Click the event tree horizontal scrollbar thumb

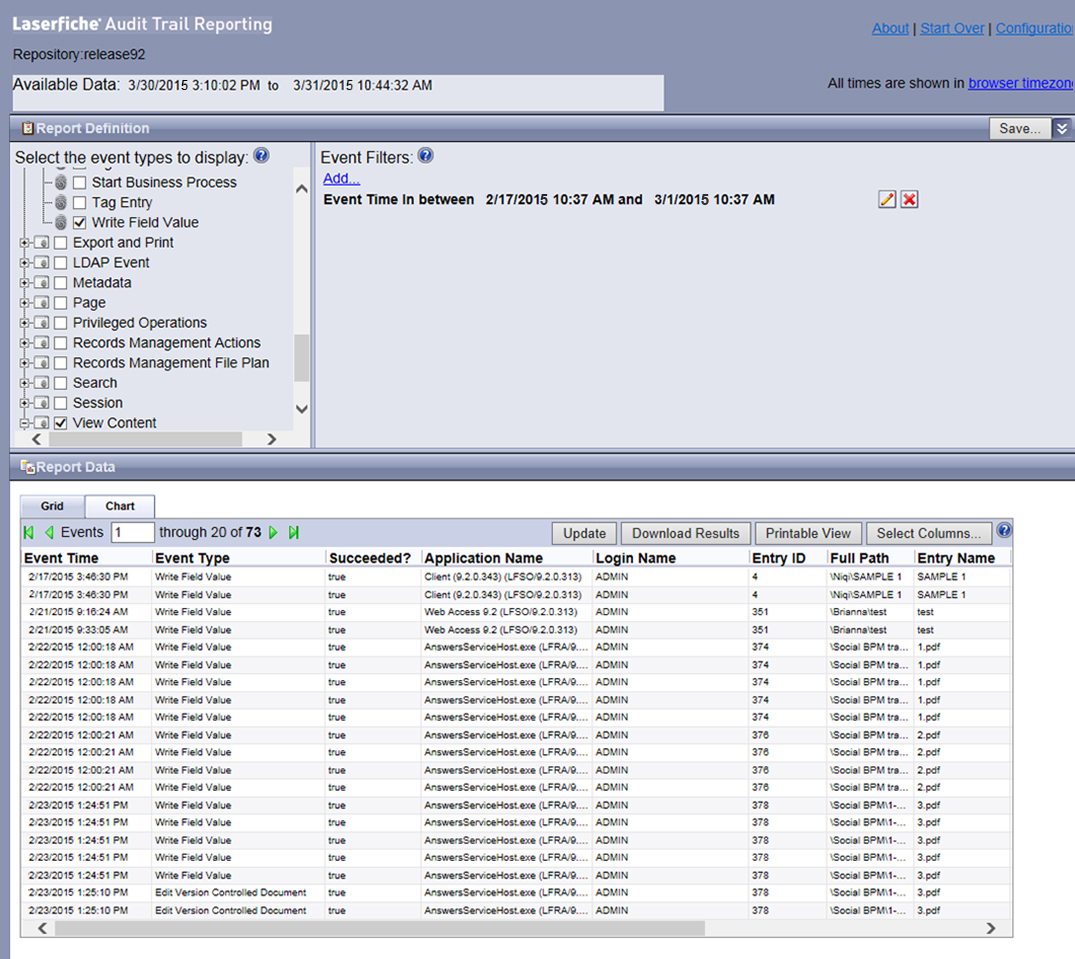click(146, 439)
